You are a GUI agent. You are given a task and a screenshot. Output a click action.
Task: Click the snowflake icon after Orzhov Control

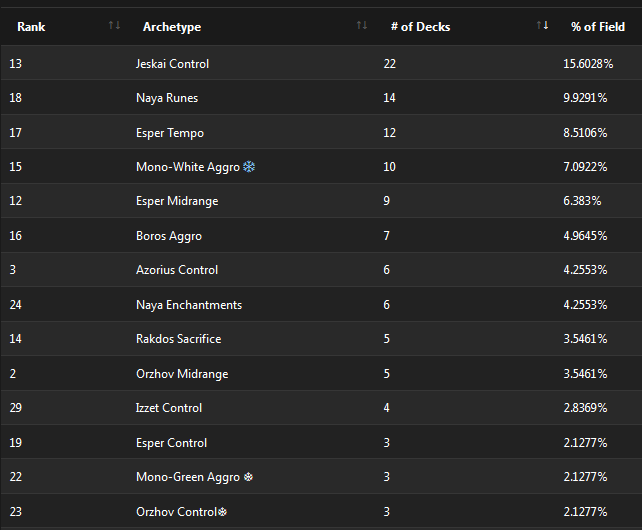pos(222,512)
